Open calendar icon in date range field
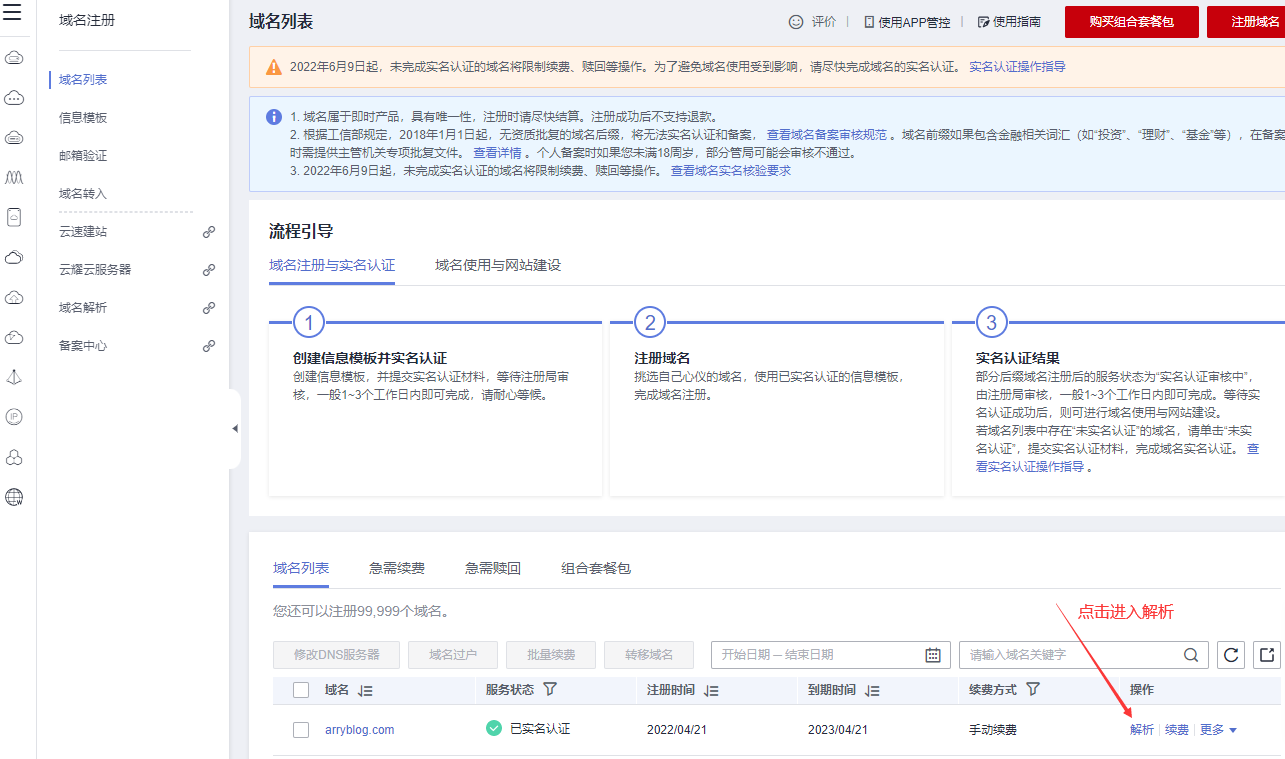The height and width of the screenshot is (759, 1285). tap(932, 655)
